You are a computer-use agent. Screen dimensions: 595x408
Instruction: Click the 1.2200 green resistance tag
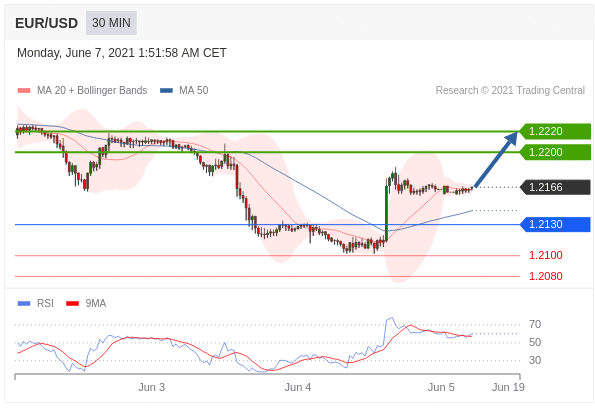[555, 152]
